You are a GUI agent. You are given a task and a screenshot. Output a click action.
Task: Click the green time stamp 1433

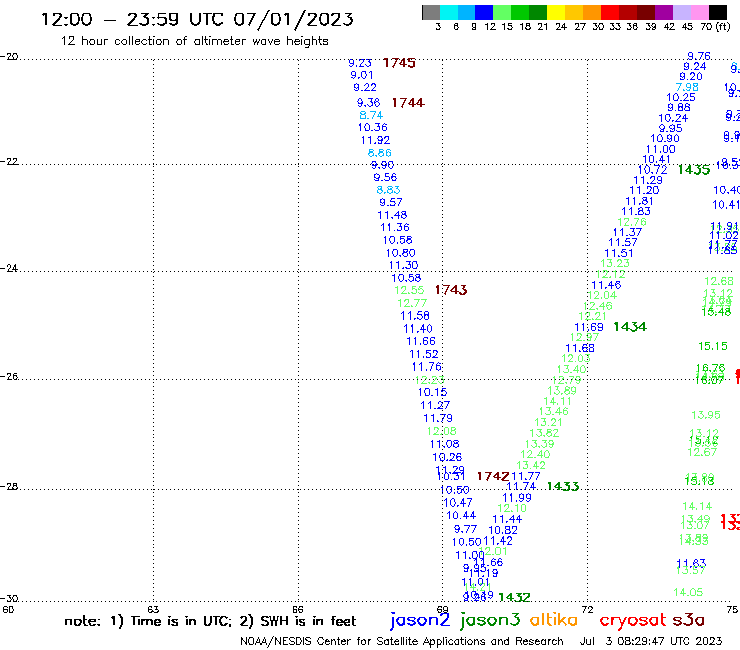coord(563,486)
